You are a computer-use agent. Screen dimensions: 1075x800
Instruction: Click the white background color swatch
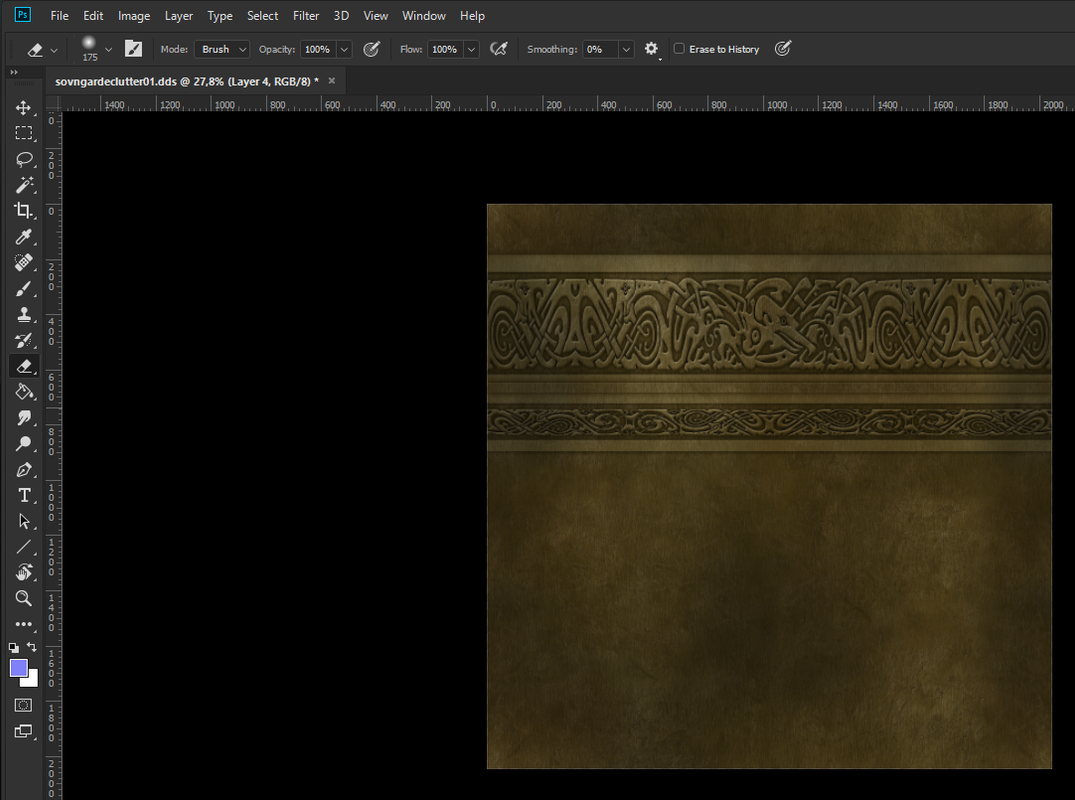(32, 680)
